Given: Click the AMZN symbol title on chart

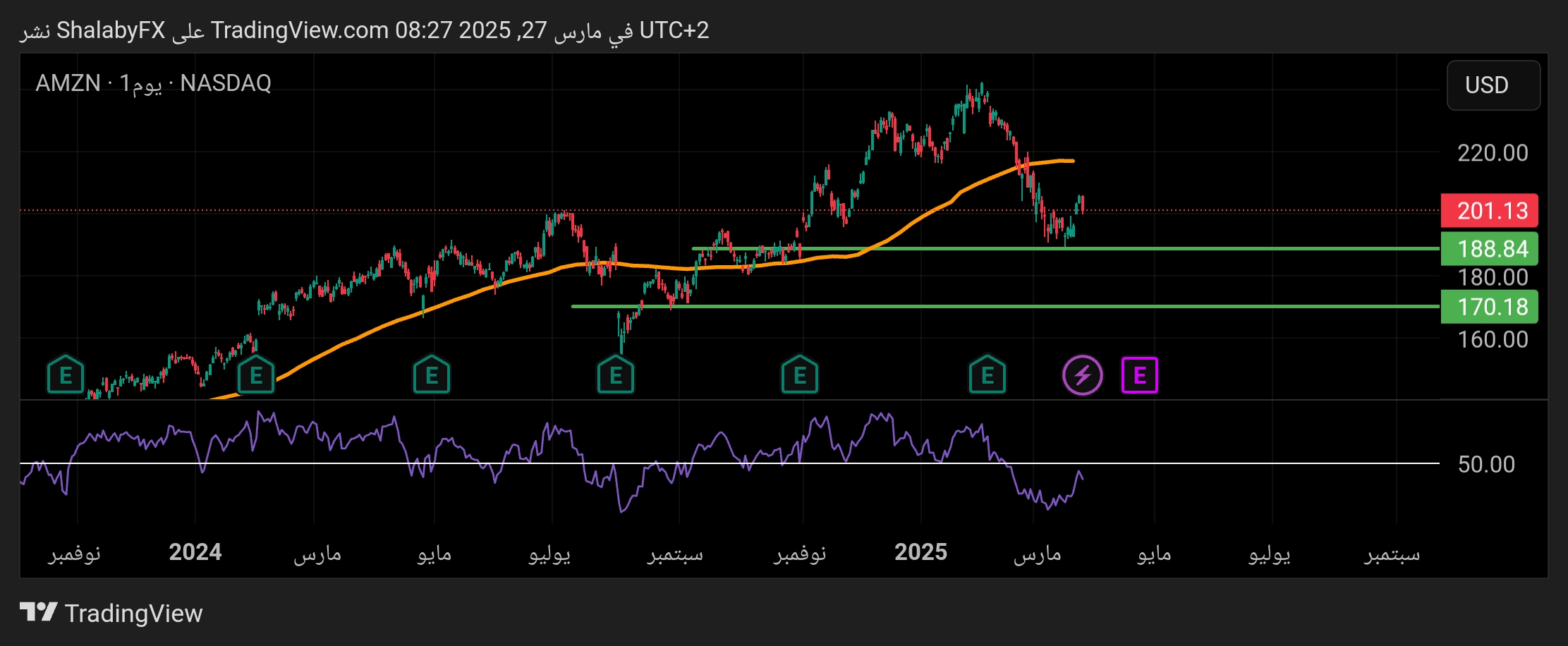Looking at the screenshot, I should (68, 83).
